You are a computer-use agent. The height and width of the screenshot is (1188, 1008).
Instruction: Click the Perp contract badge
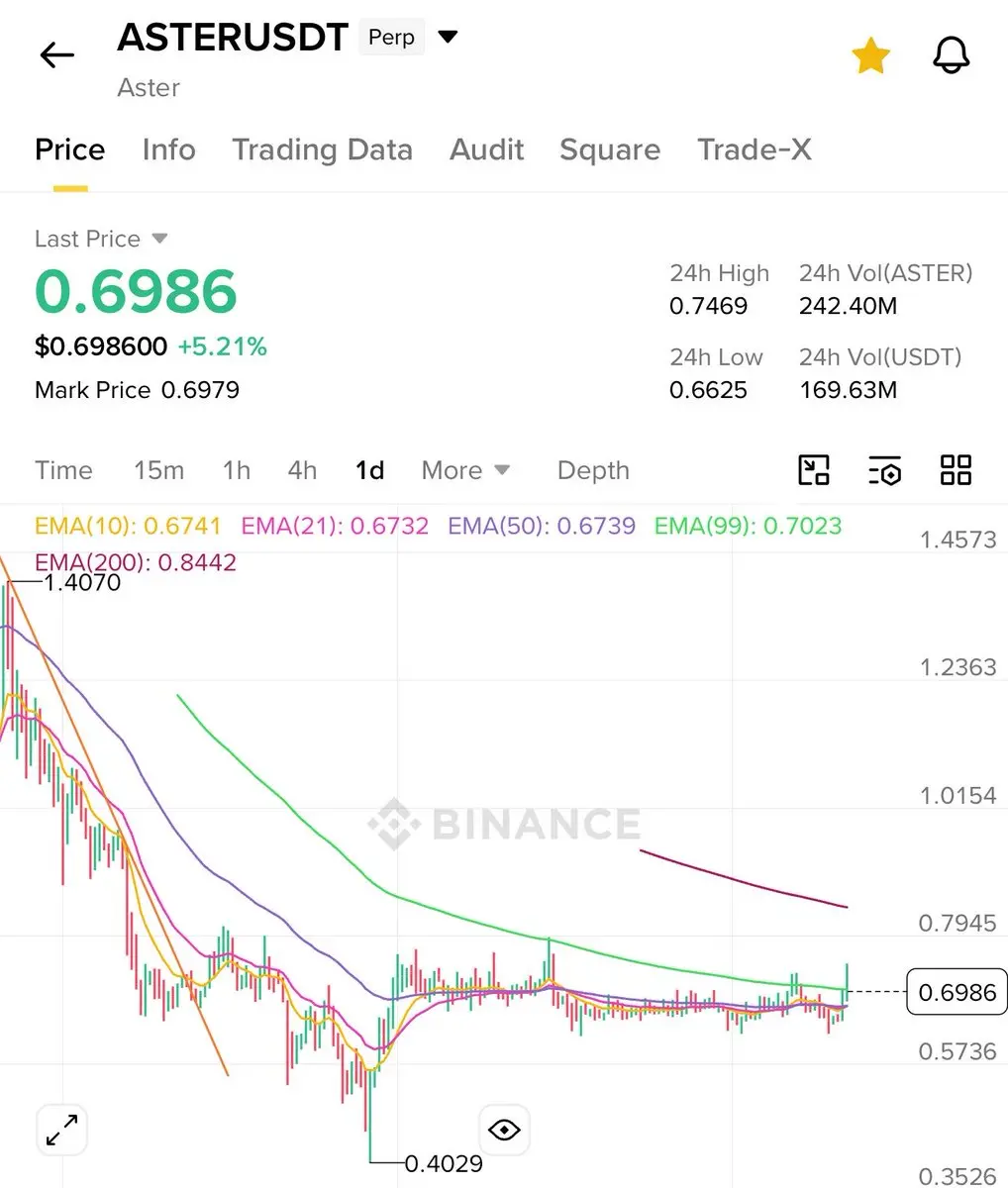click(x=391, y=38)
